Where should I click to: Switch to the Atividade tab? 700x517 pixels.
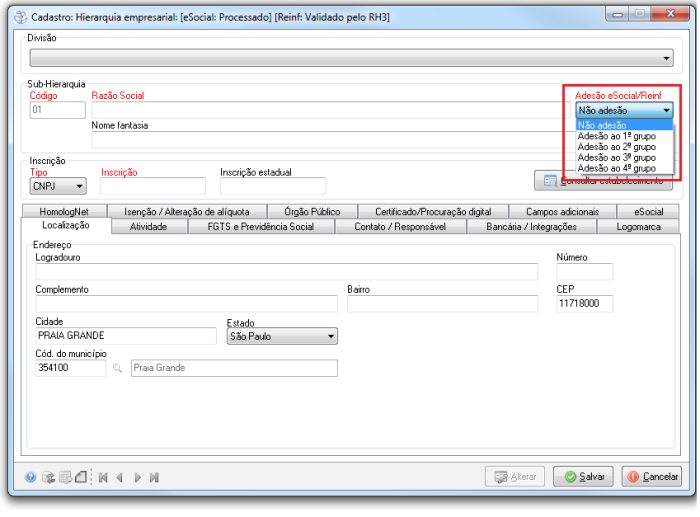coord(149,227)
